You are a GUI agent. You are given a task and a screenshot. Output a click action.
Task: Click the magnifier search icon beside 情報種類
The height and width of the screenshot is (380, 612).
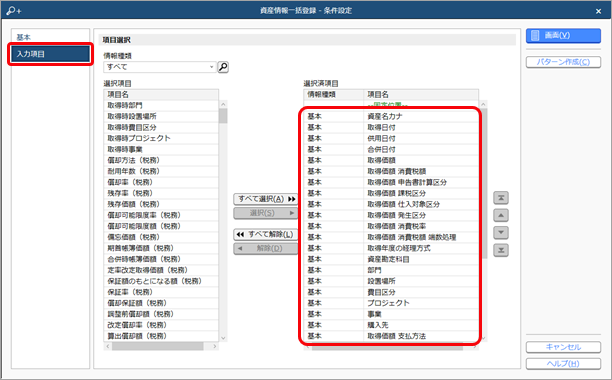223,67
